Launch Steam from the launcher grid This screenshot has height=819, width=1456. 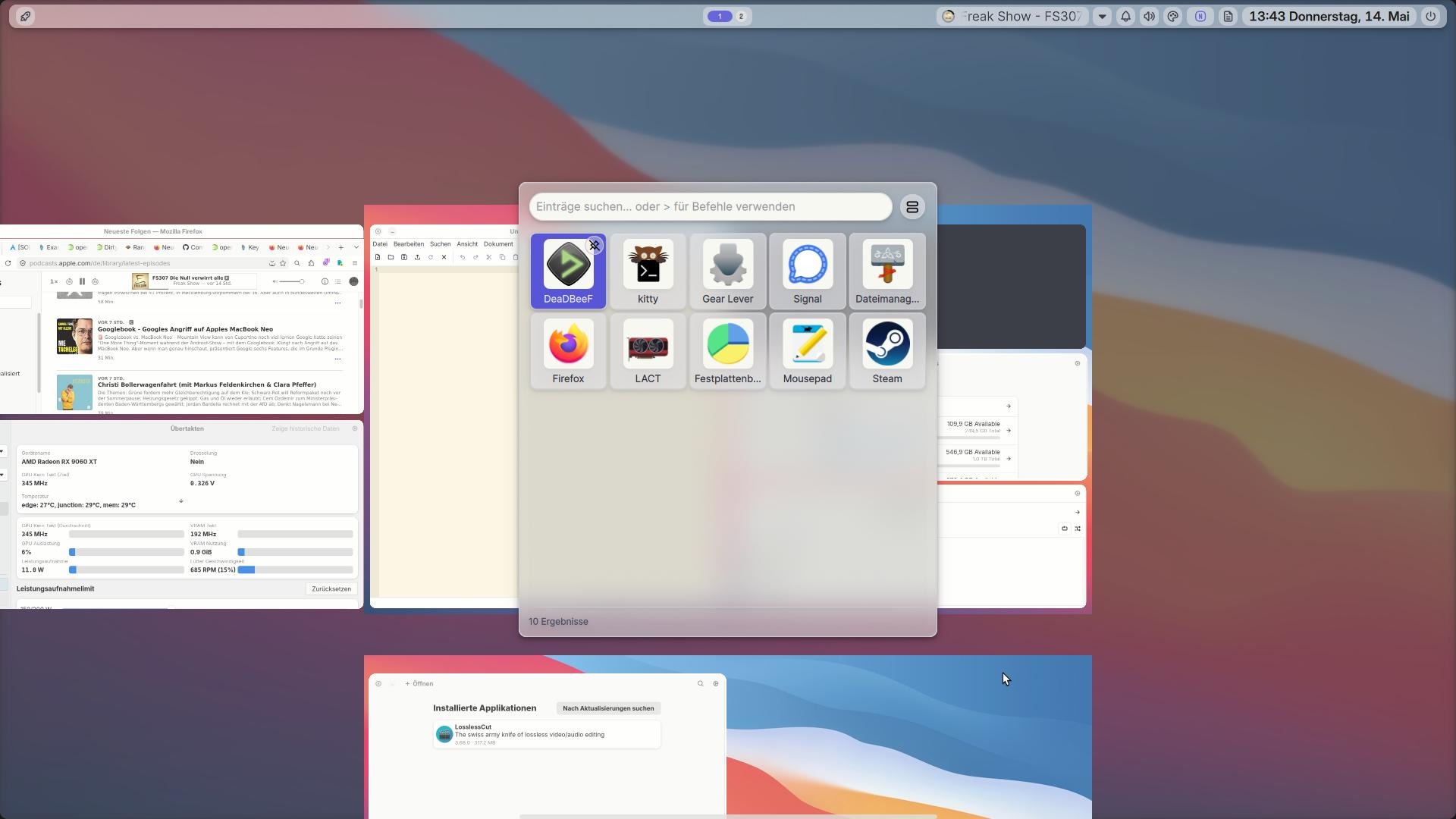coord(886,350)
